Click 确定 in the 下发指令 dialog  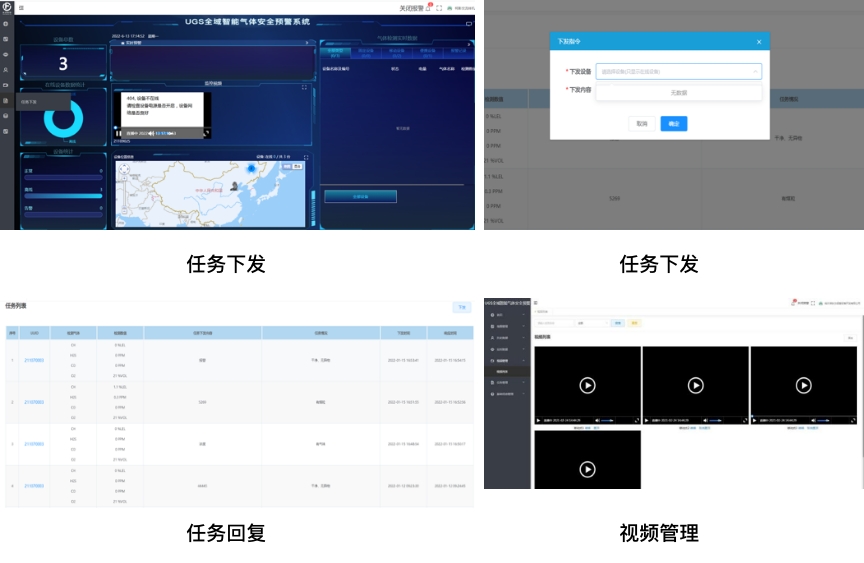pyautogui.click(x=673, y=123)
